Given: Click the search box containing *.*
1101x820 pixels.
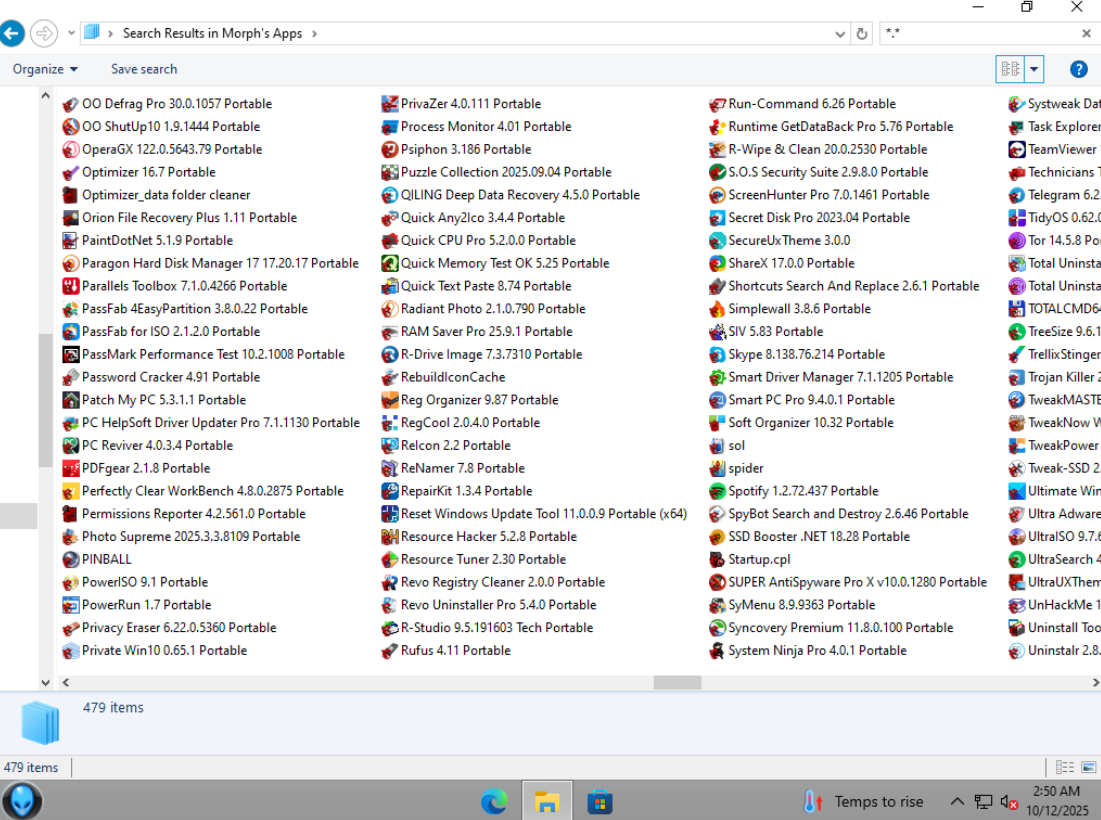Looking at the screenshot, I should [980, 33].
